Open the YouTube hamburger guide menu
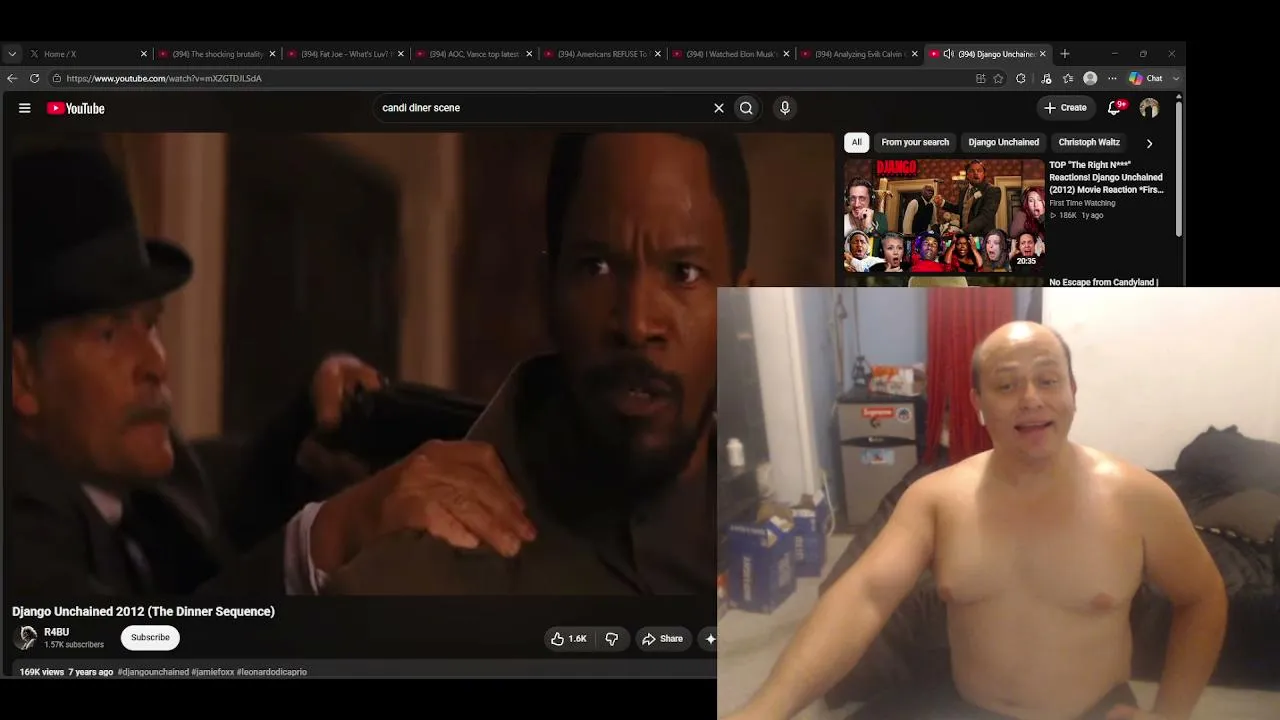The height and width of the screenshot is (720, 1280). pos(25,108)
